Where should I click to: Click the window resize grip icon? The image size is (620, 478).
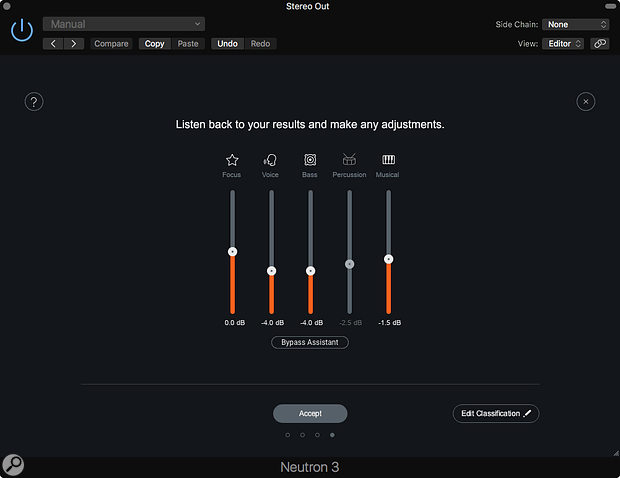616,453
